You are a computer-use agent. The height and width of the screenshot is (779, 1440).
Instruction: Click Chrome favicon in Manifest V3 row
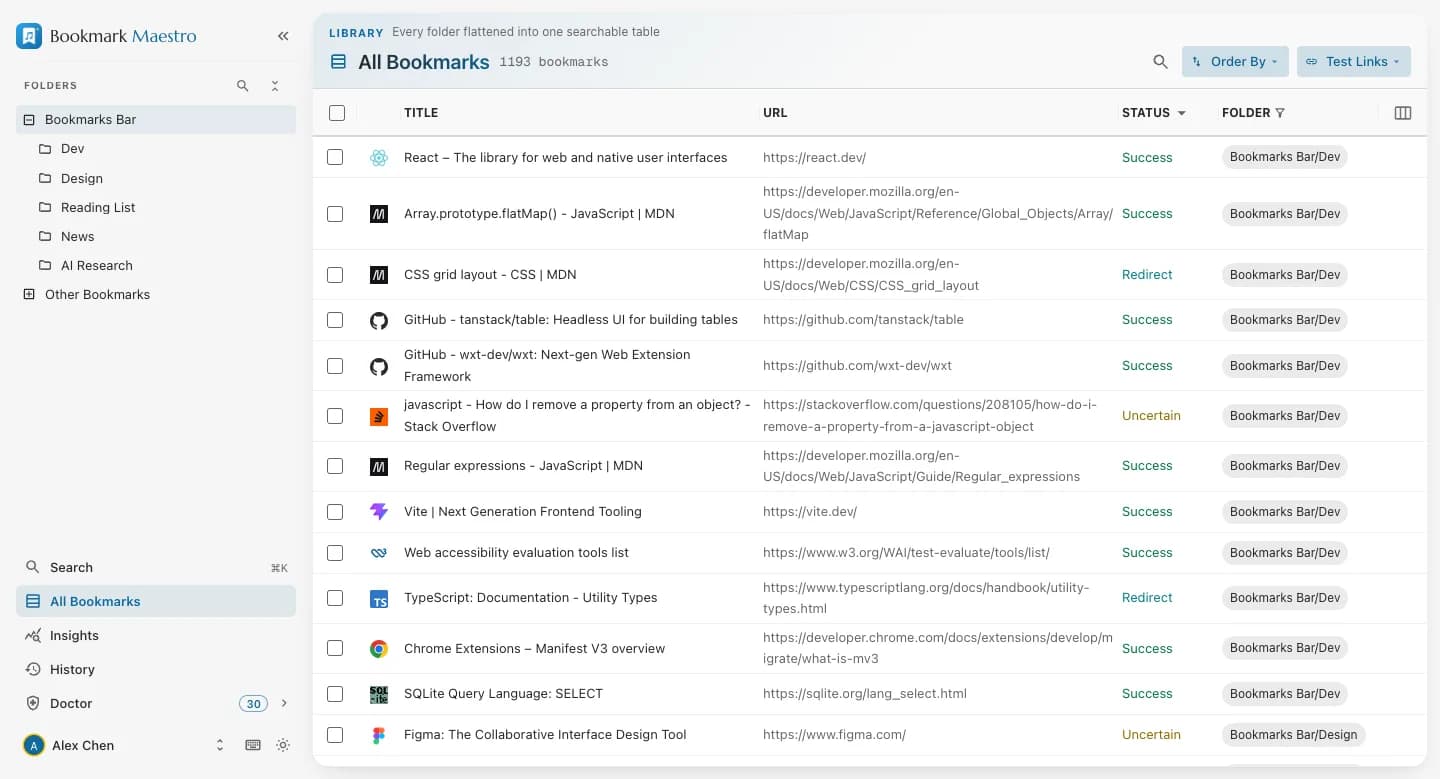[378, 649]
